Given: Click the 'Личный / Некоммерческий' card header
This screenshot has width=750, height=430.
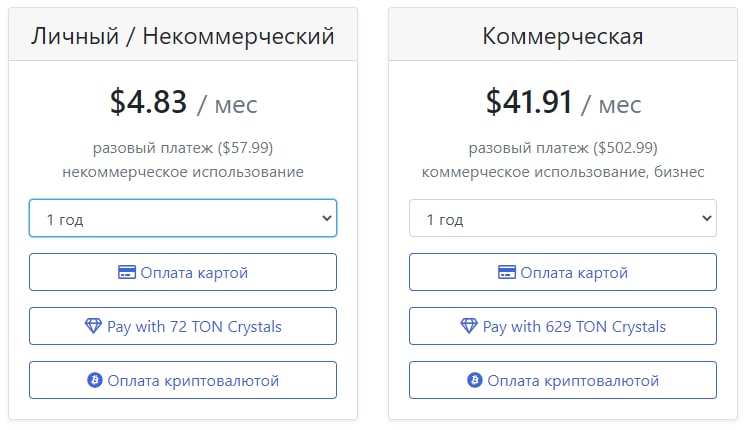Looking at the screenshot, I should point(183,34).
